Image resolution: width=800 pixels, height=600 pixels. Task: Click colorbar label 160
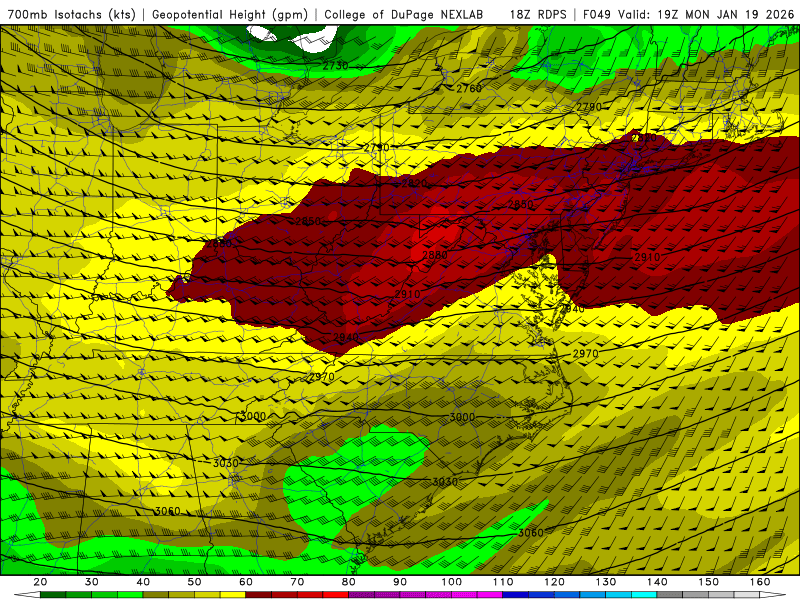[x=760, y=582]
